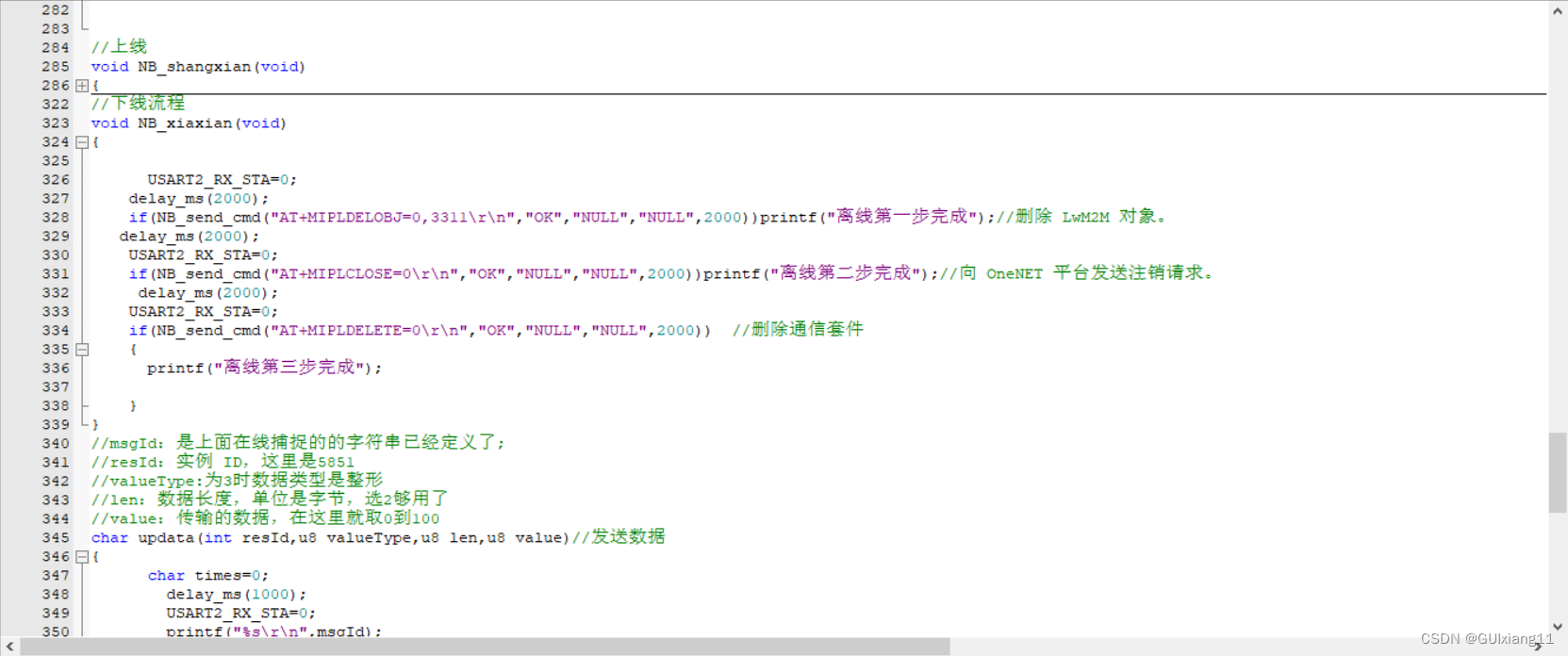Click the //resId comment on line 341
1568x656 pixels.
click(223, 462)
